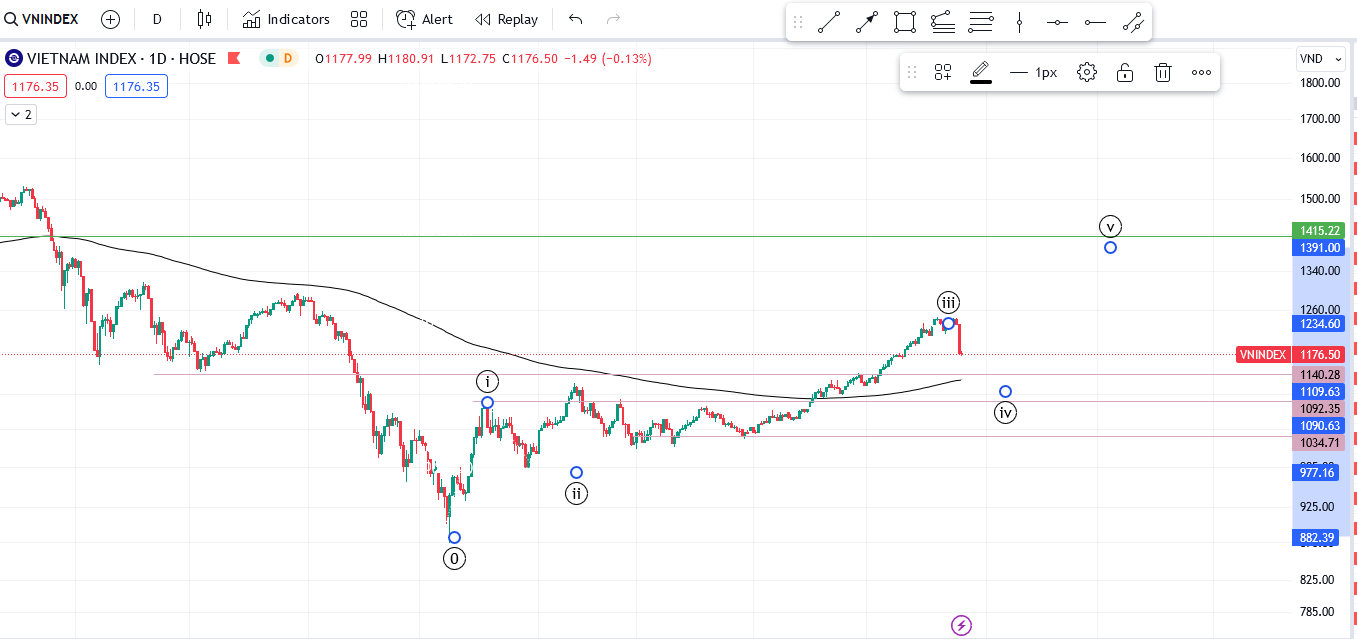Open the VND currency dropdown

(1320, 59)
